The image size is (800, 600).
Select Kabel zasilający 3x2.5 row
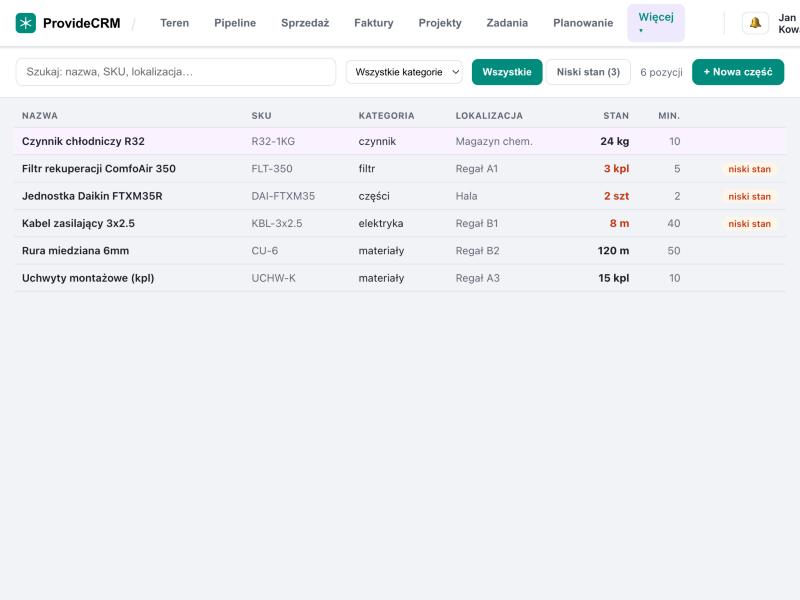(x=400, y=223)
